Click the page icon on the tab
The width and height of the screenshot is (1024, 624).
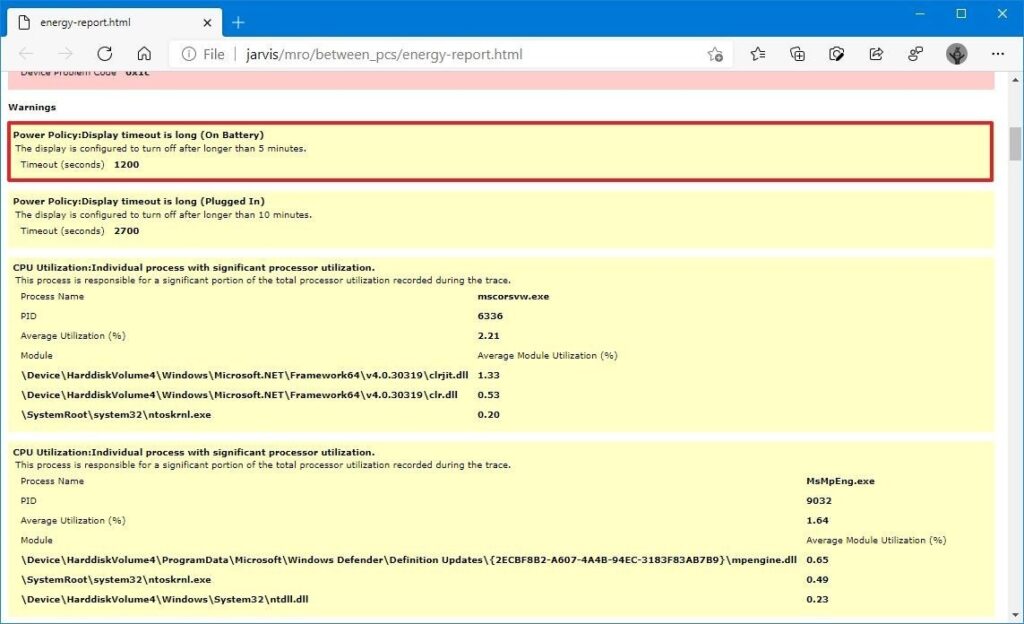coord(24,23)
